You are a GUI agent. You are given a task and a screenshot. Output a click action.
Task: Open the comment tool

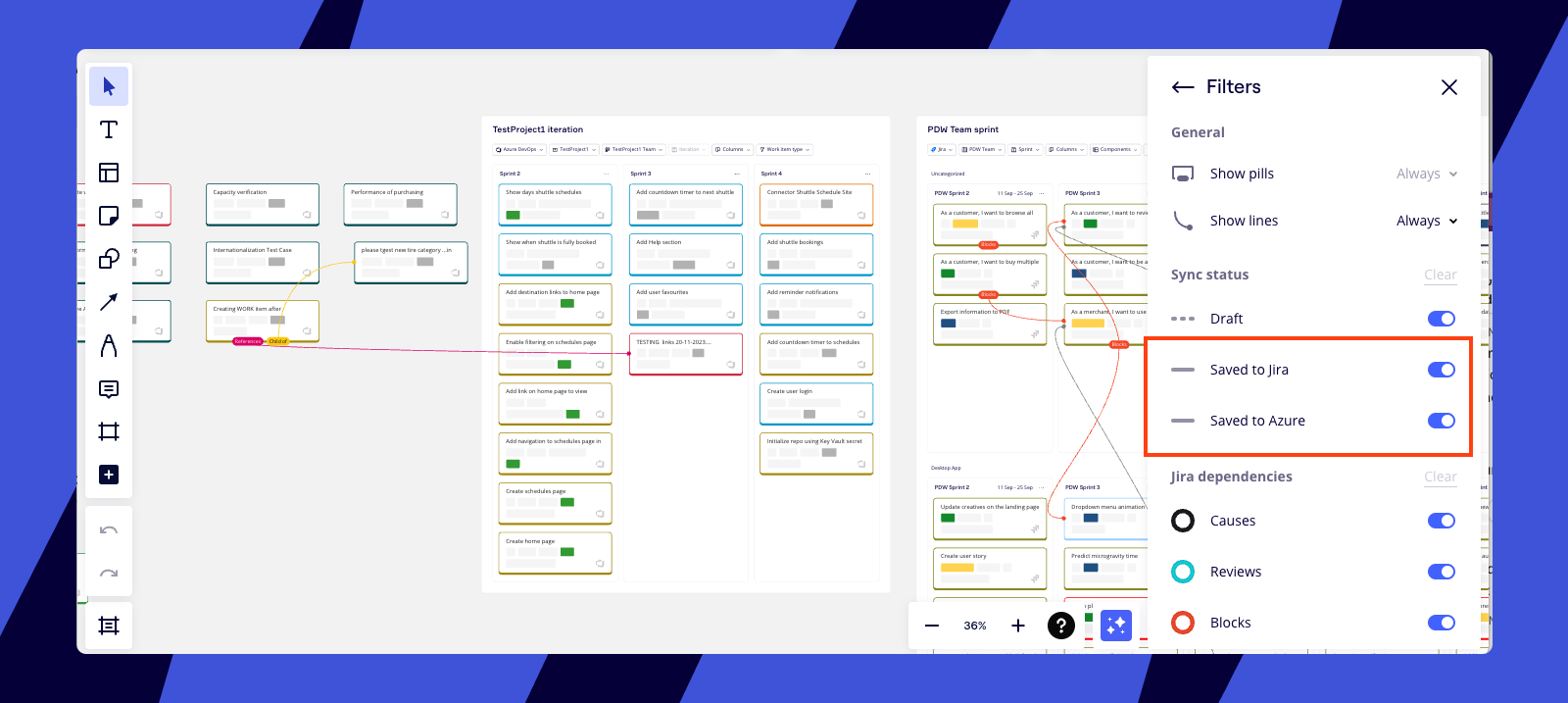pyautogui.click(x=109, y=389)
